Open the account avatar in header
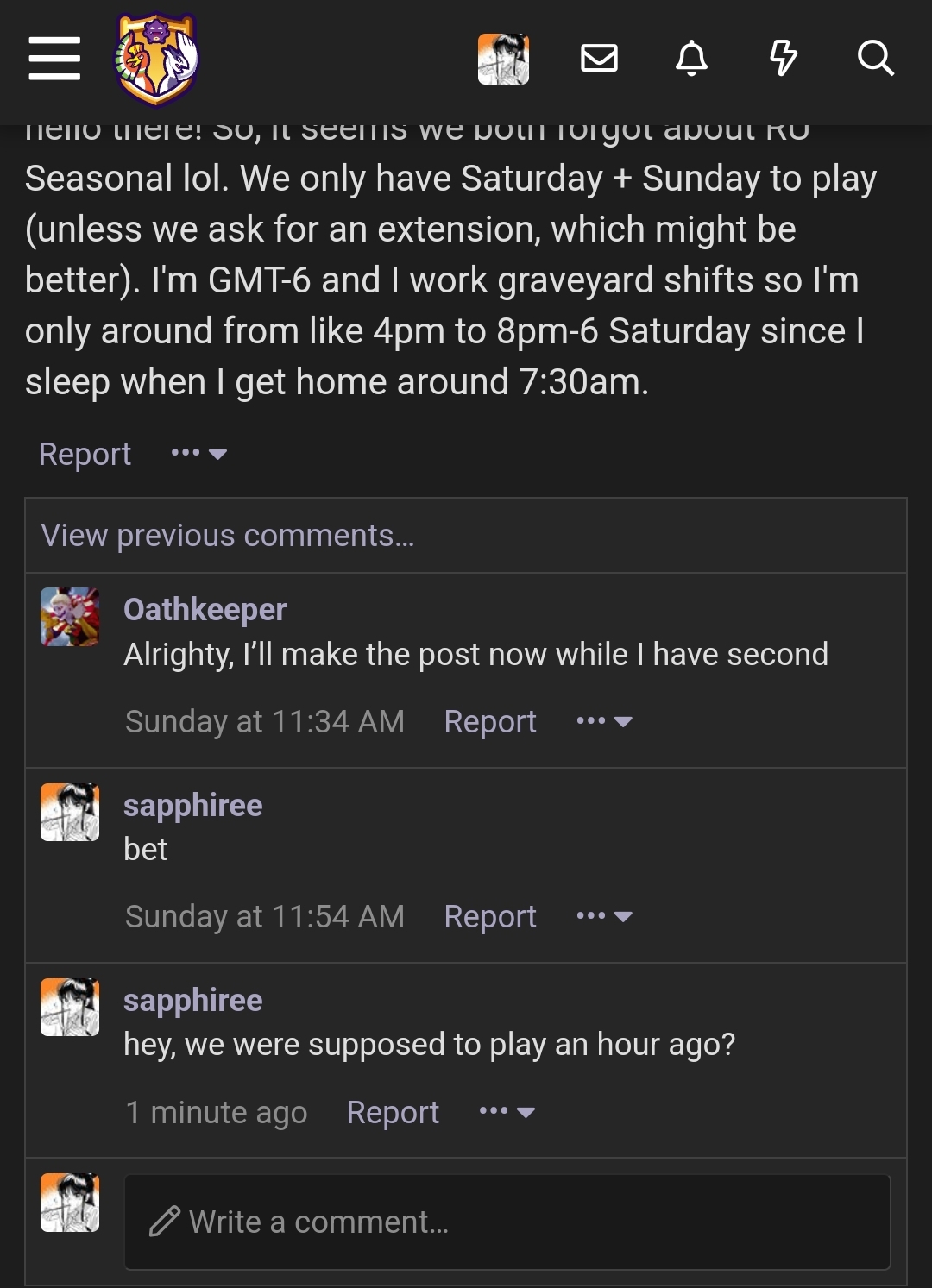 (503, 59)
